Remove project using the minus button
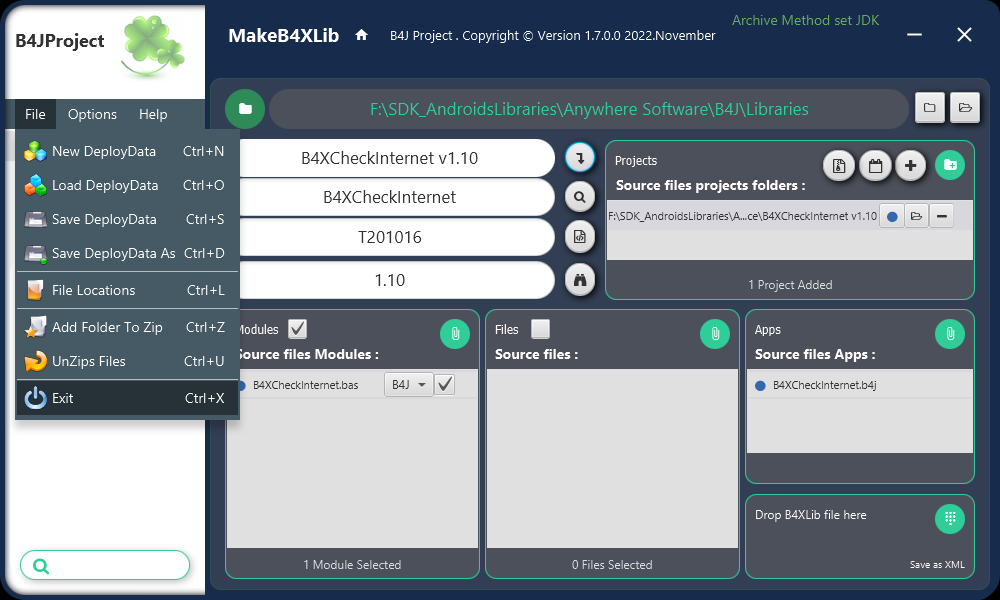1000x600 pixels. point(941,216)
